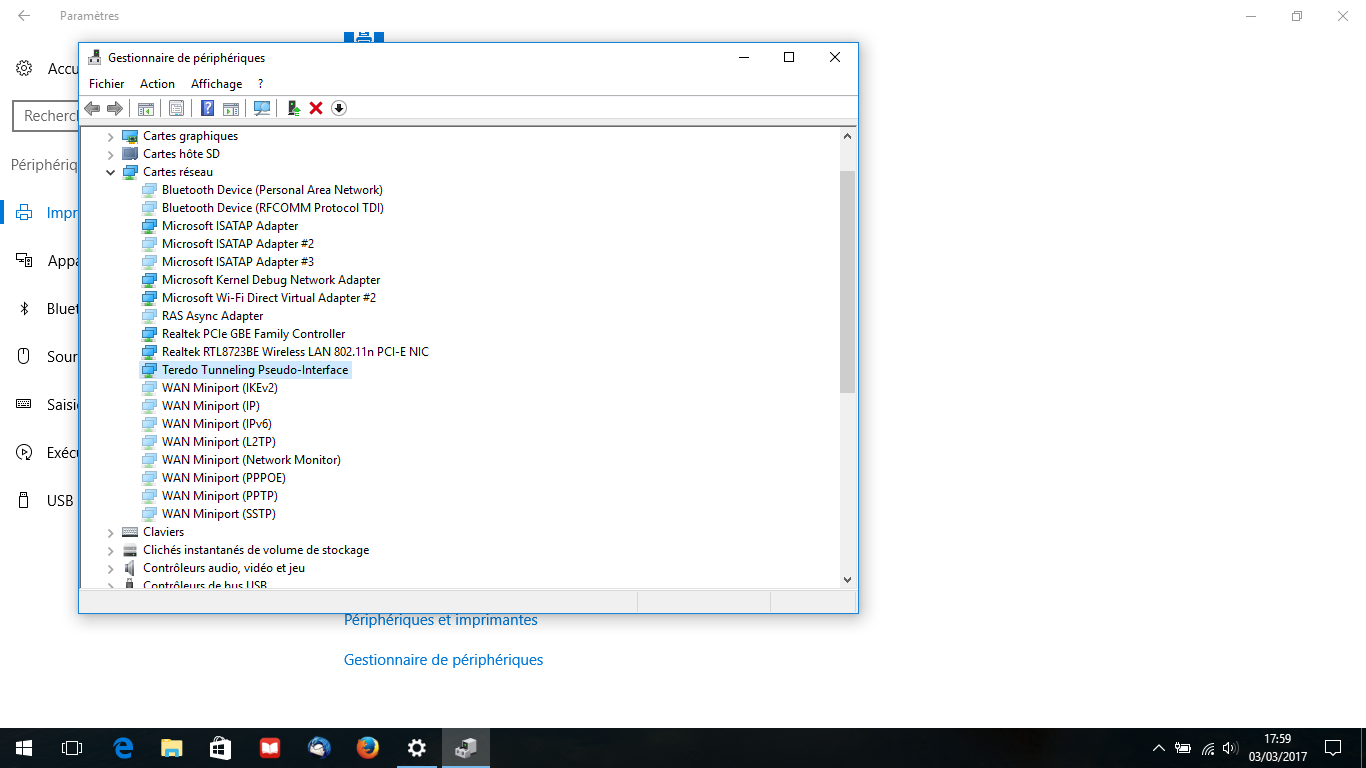Click the disable device down-arrow icon
1366x768 pixels.
339,108
